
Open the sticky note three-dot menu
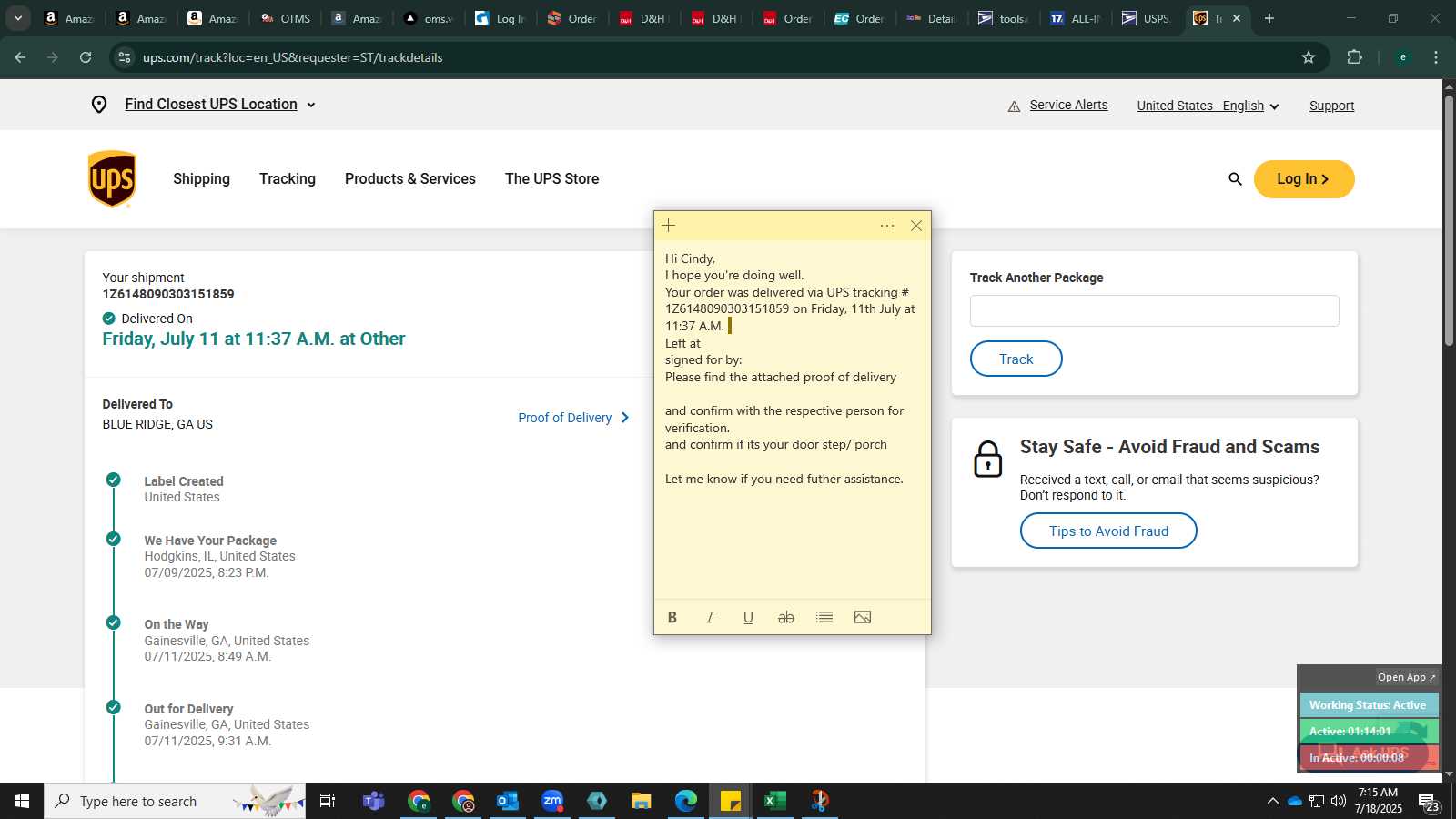coord(887,226)
